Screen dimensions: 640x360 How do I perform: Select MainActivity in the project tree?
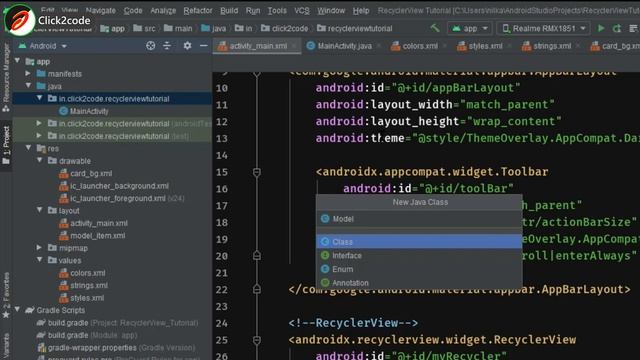84,111
